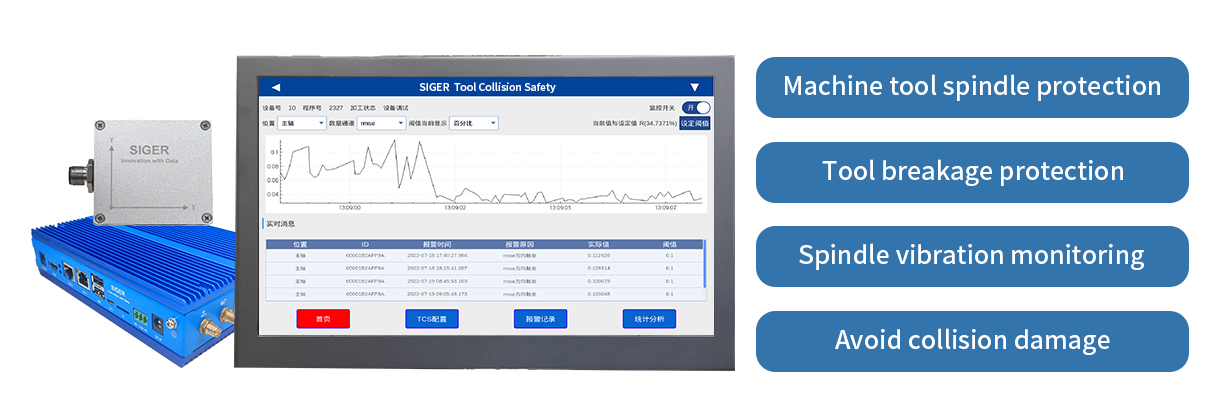Open the 统计分析 statistics page

(x=649, y=319)
